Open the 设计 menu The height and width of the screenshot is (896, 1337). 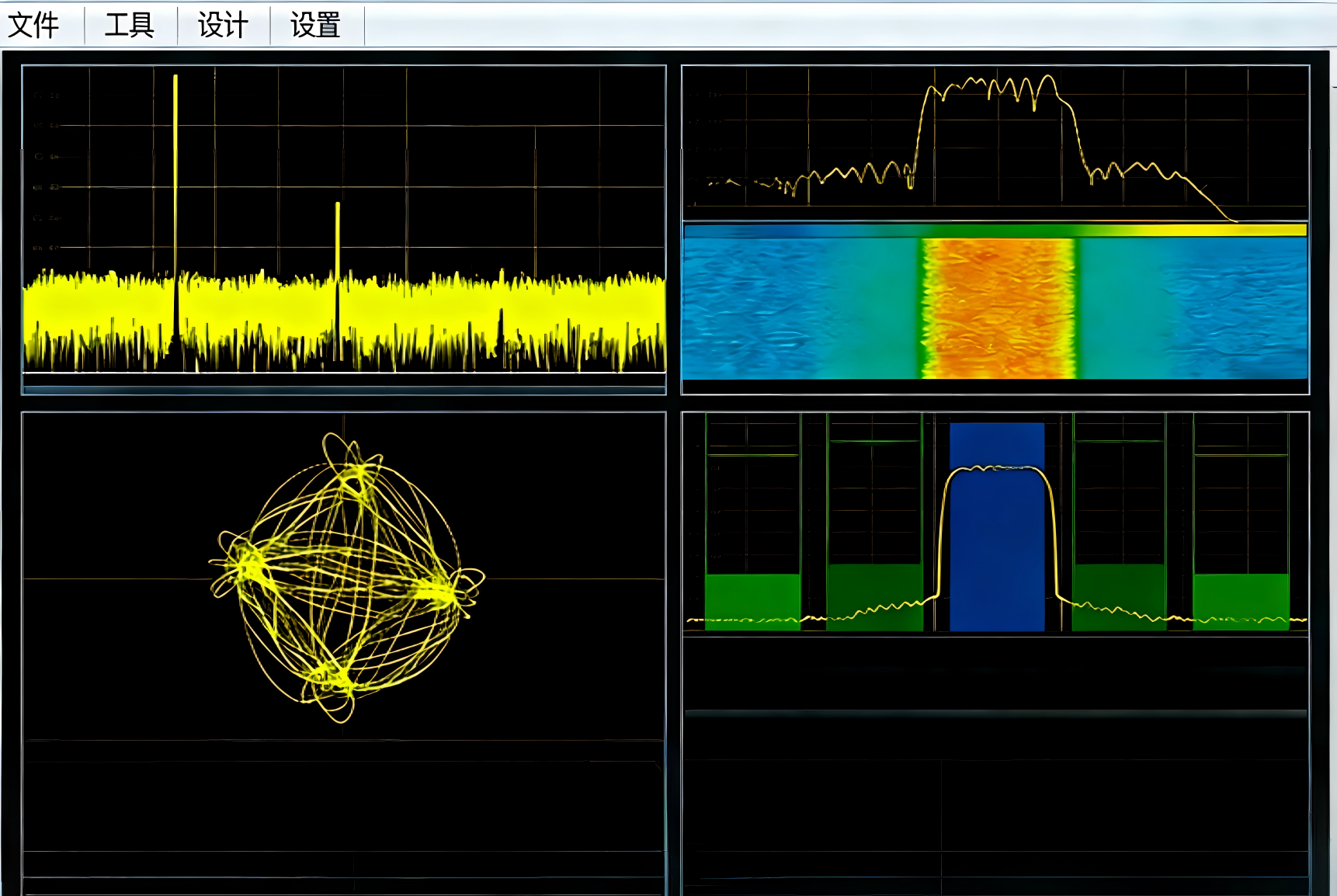pos(223,25)
